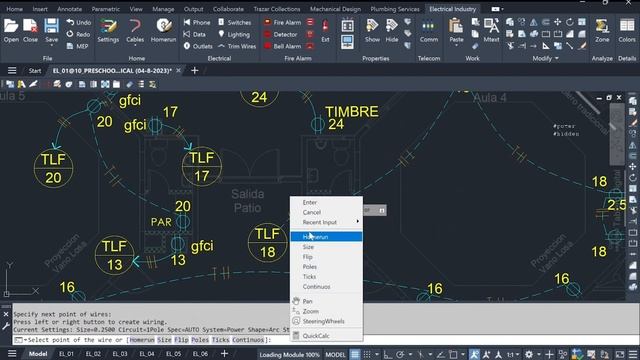Redo the last action
This screenshot has height=360, width=640.
click(78, 34)
